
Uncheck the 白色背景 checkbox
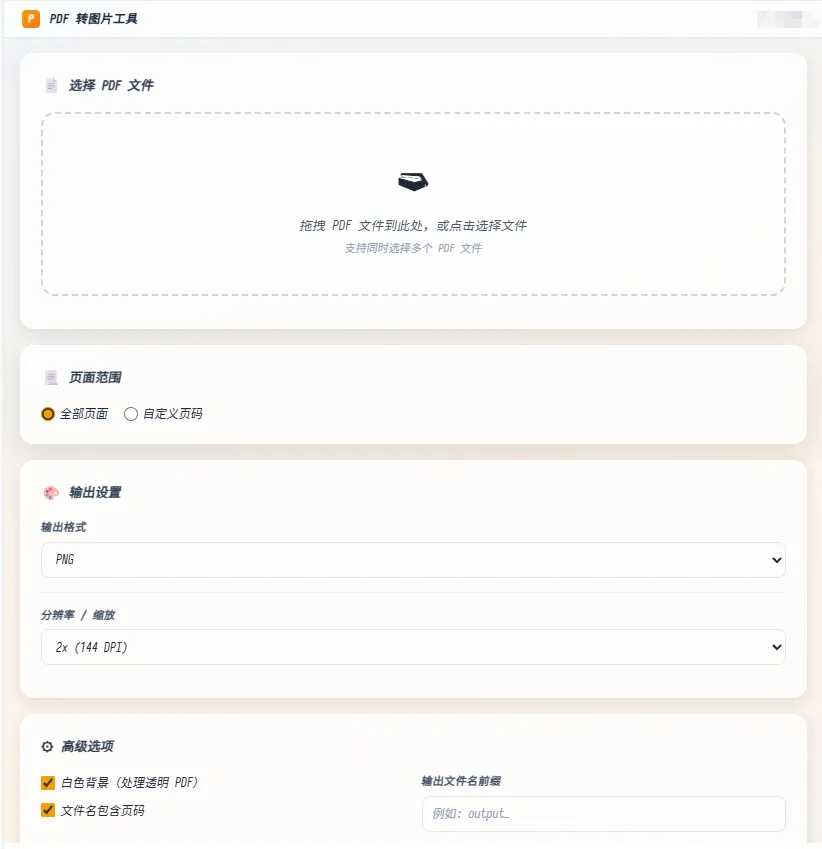(48, 783)
